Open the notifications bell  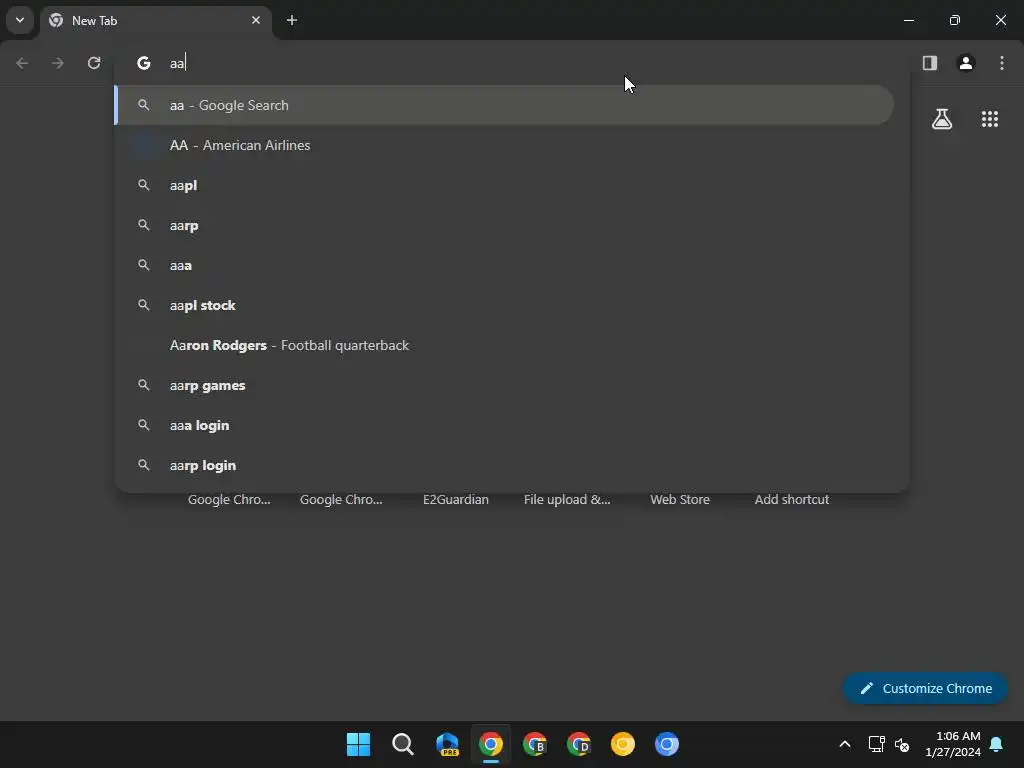[997, 744]
